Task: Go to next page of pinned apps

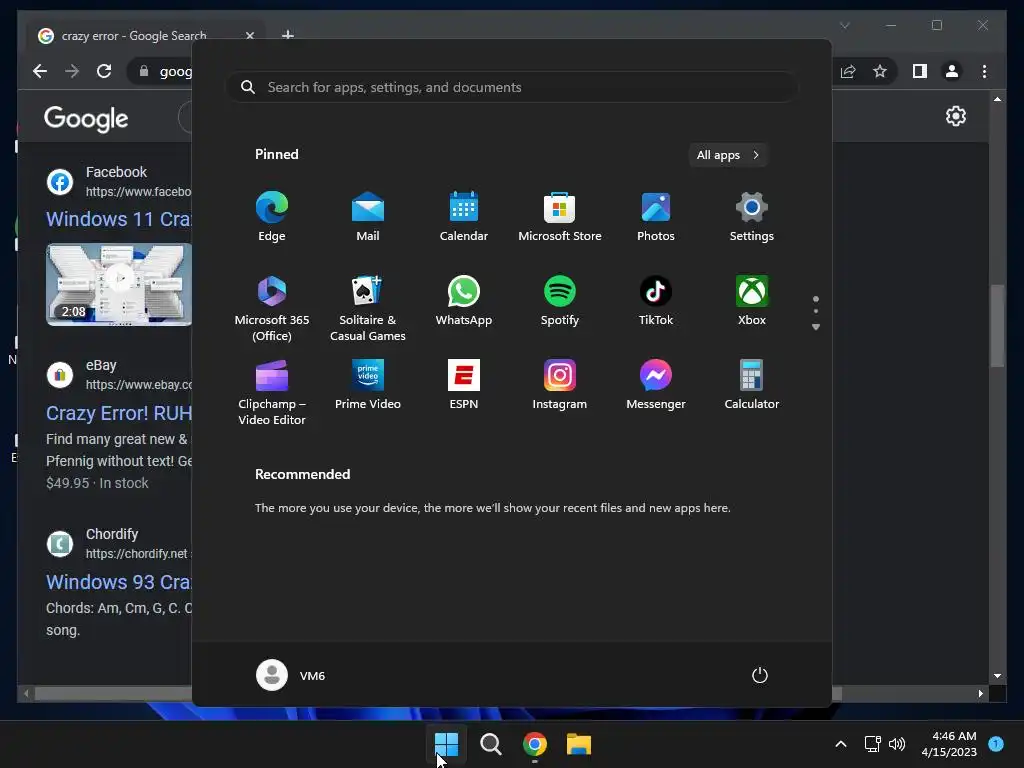Action: coord(816,327)
